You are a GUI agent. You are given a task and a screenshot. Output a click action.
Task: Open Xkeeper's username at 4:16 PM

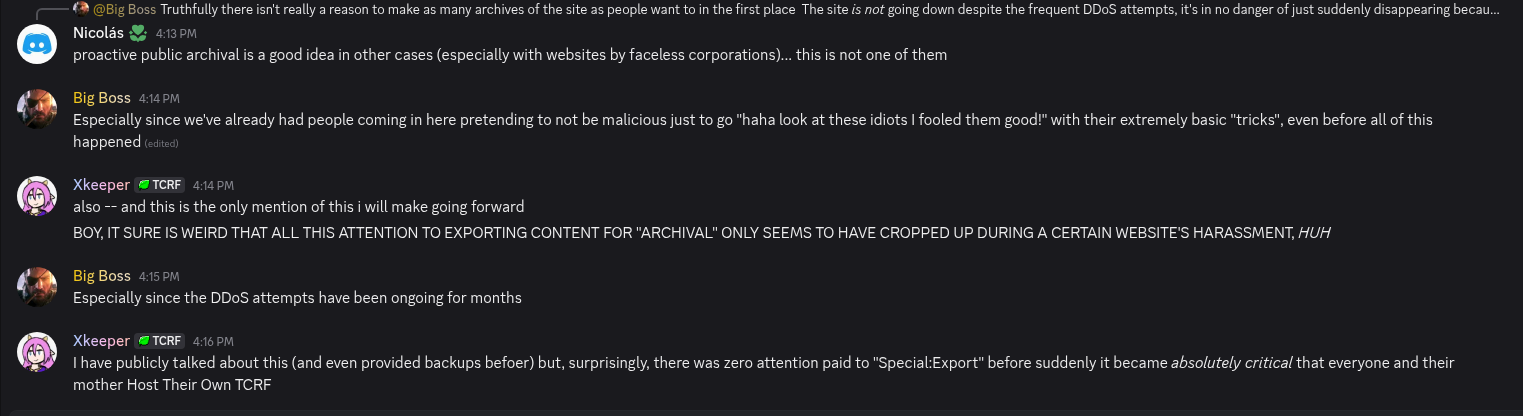(x=101, y=341)
